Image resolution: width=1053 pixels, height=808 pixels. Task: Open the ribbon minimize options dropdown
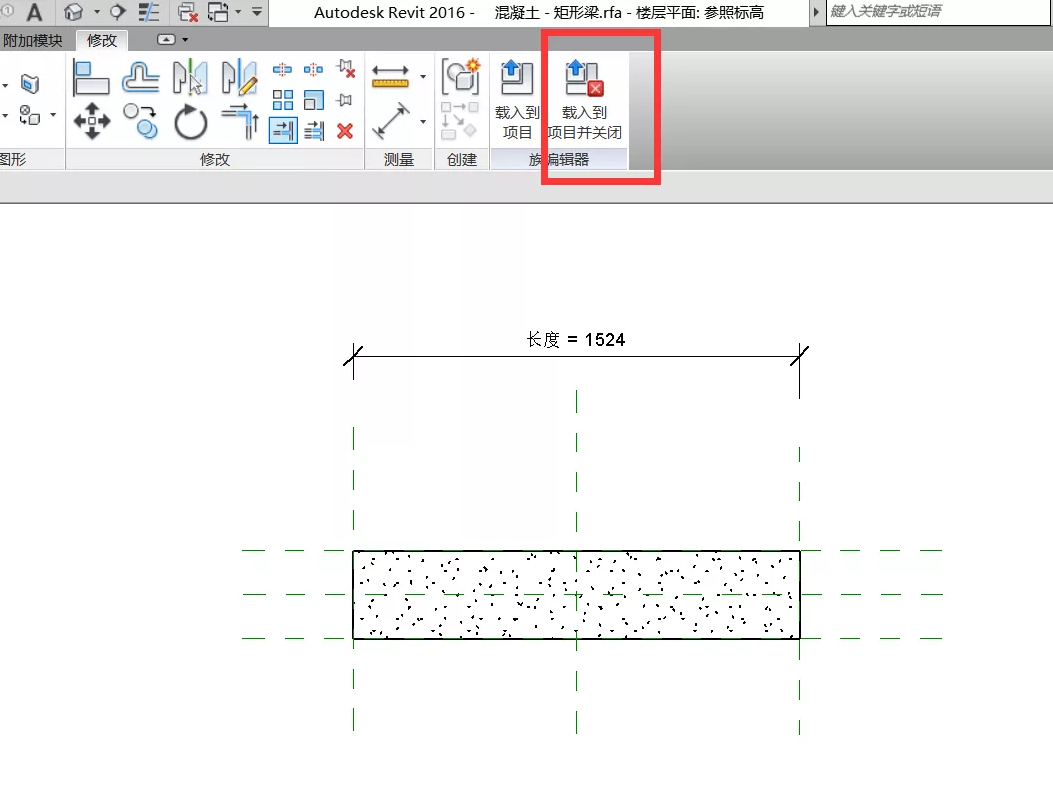coord(185,40)
